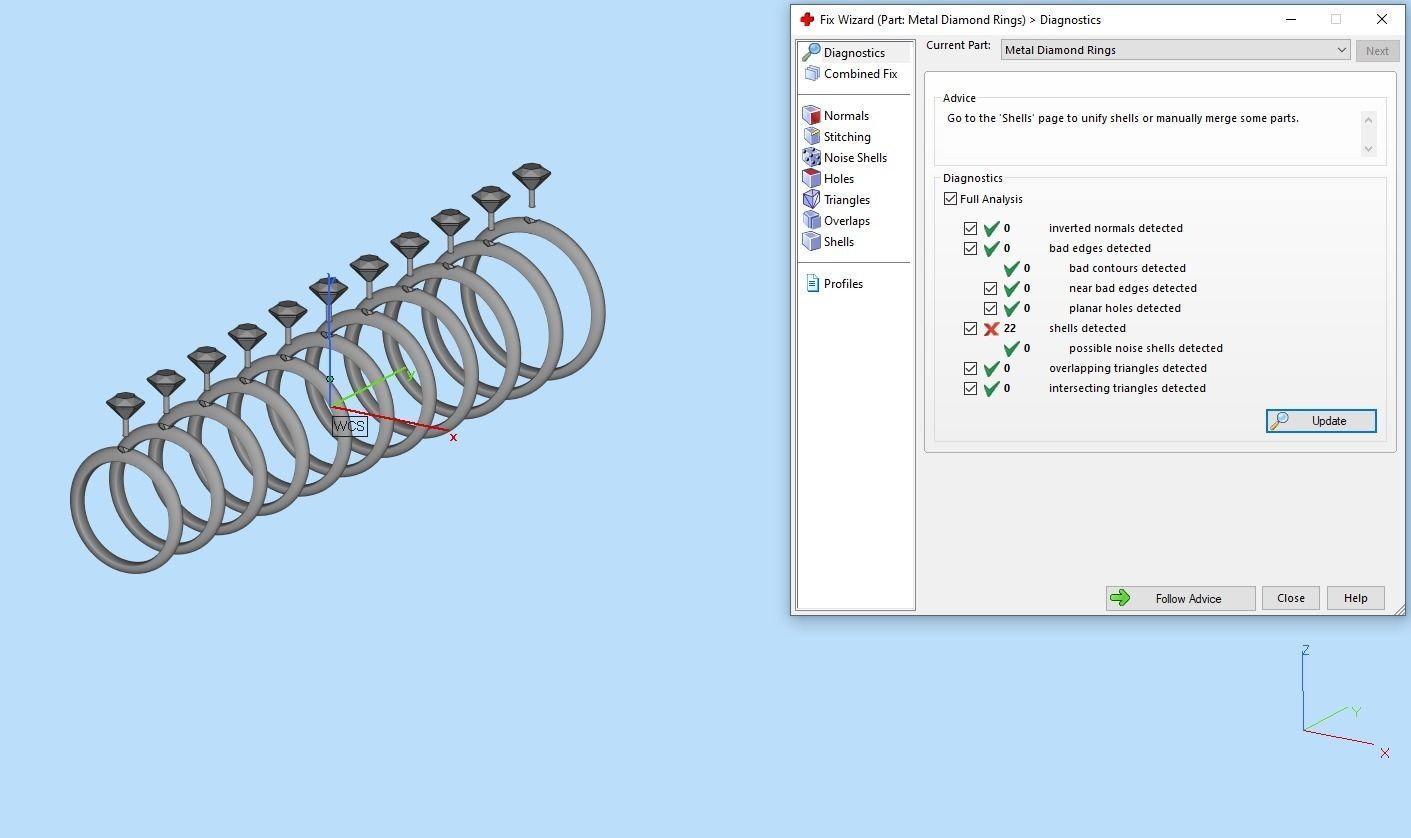This screenshot has width=1411, height=838.
Task: Open the Current Part dropdown
Action: 1176,50
